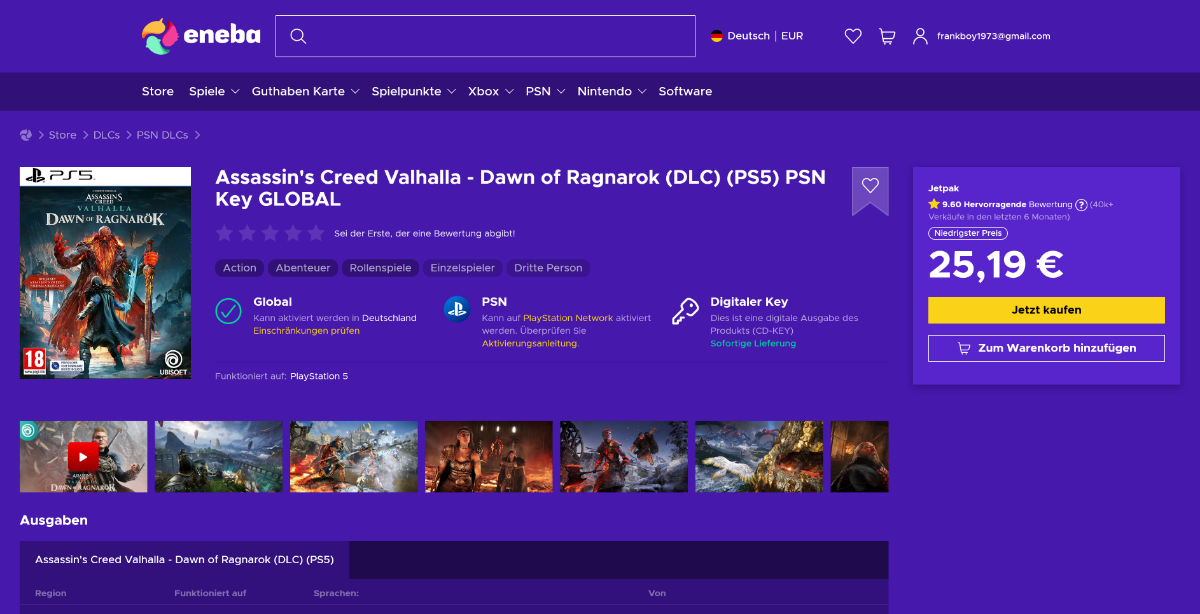
Task: Click Zum Warenkorb hinzufügen button
Action: click(1046, 348)
